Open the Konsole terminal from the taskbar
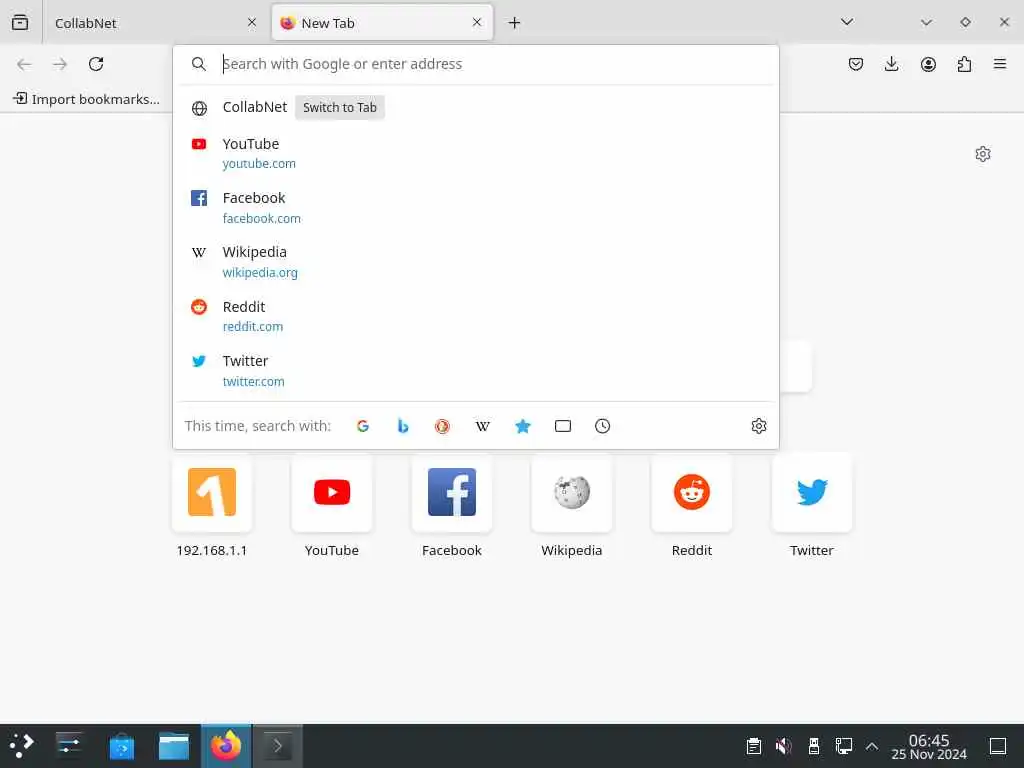 pyautogui.click(x=278, y=746)
